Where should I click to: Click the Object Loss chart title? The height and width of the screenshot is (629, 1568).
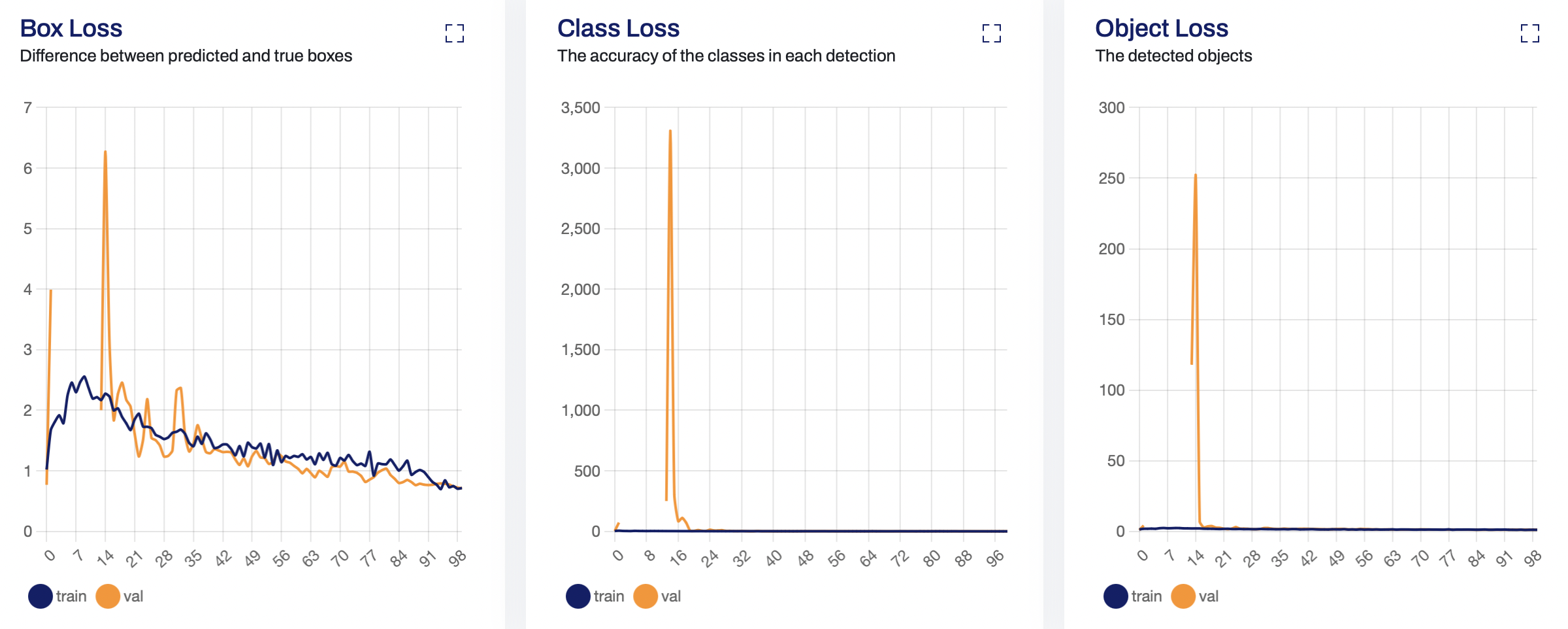pyautogui.click(x=1162, y=29)
